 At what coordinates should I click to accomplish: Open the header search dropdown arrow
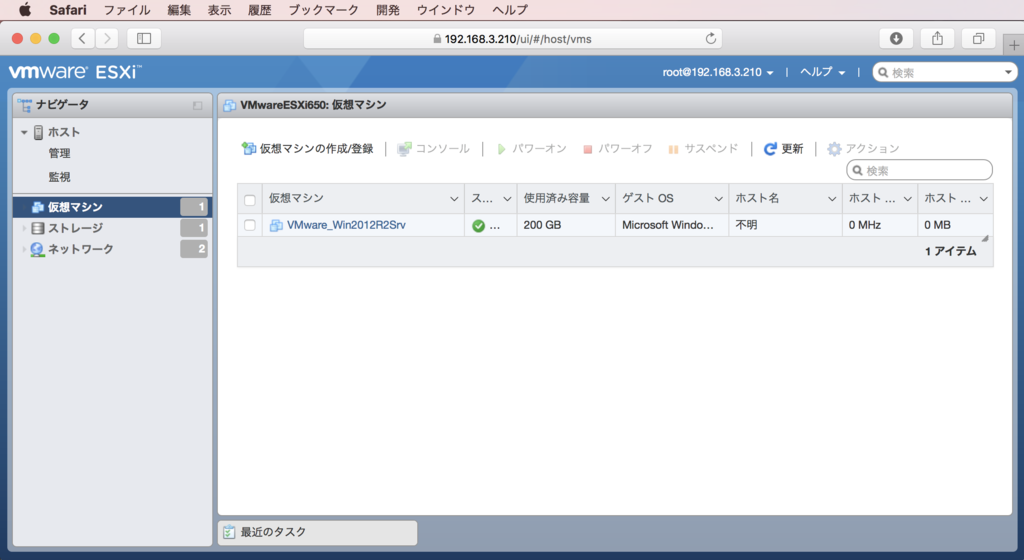click(1008, 72)
